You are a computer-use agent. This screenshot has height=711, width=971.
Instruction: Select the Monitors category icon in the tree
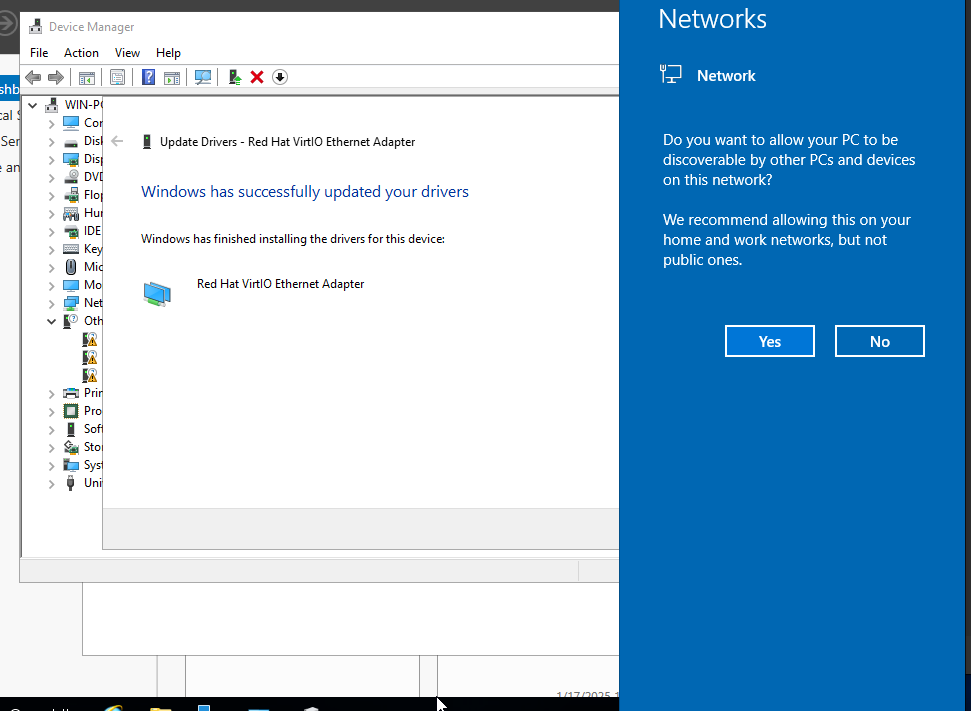coord(71,285)
